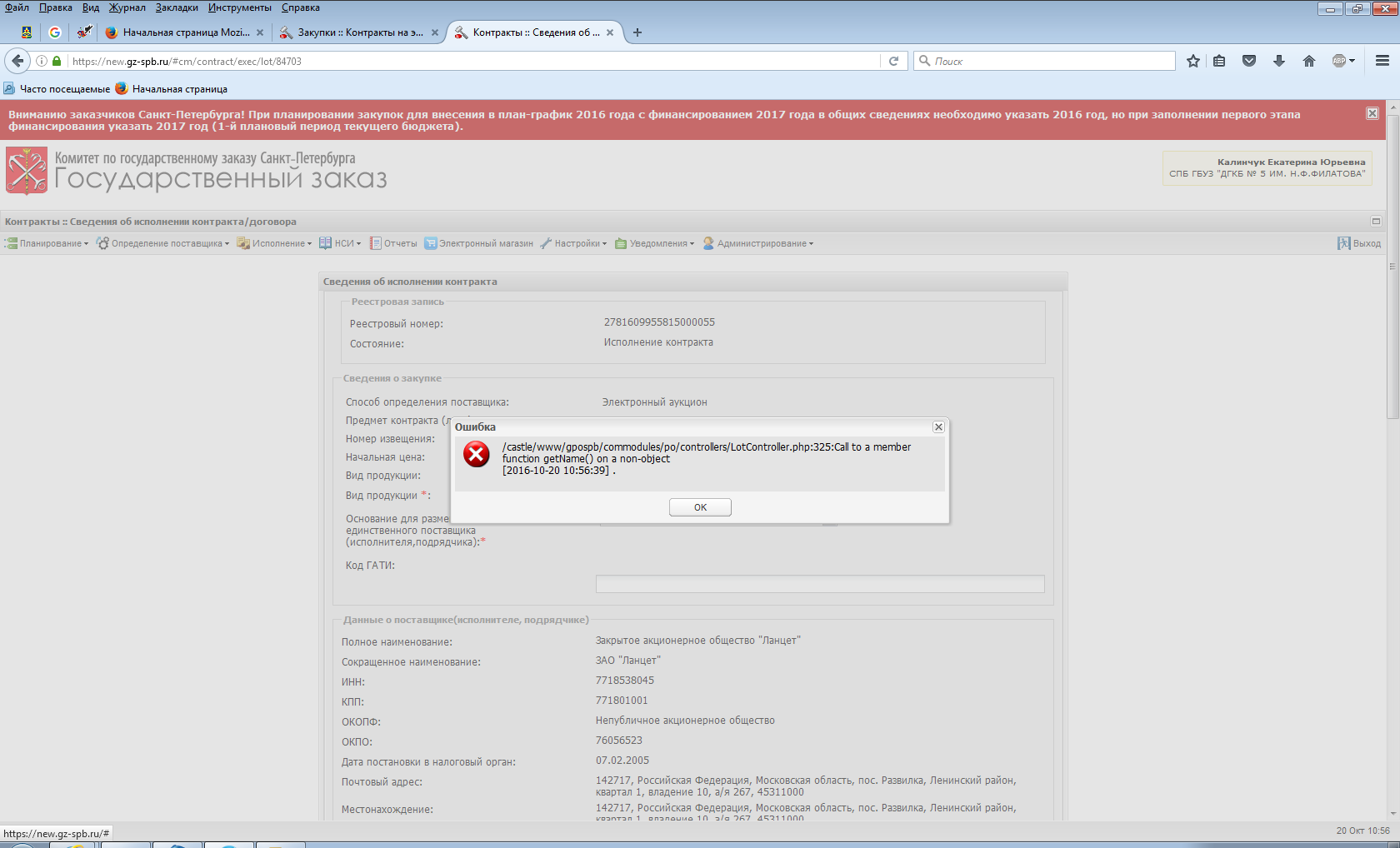The image size is (1400, 848).
Task: Close the Закупки :: Контракты tab
Action: (435, 32)
